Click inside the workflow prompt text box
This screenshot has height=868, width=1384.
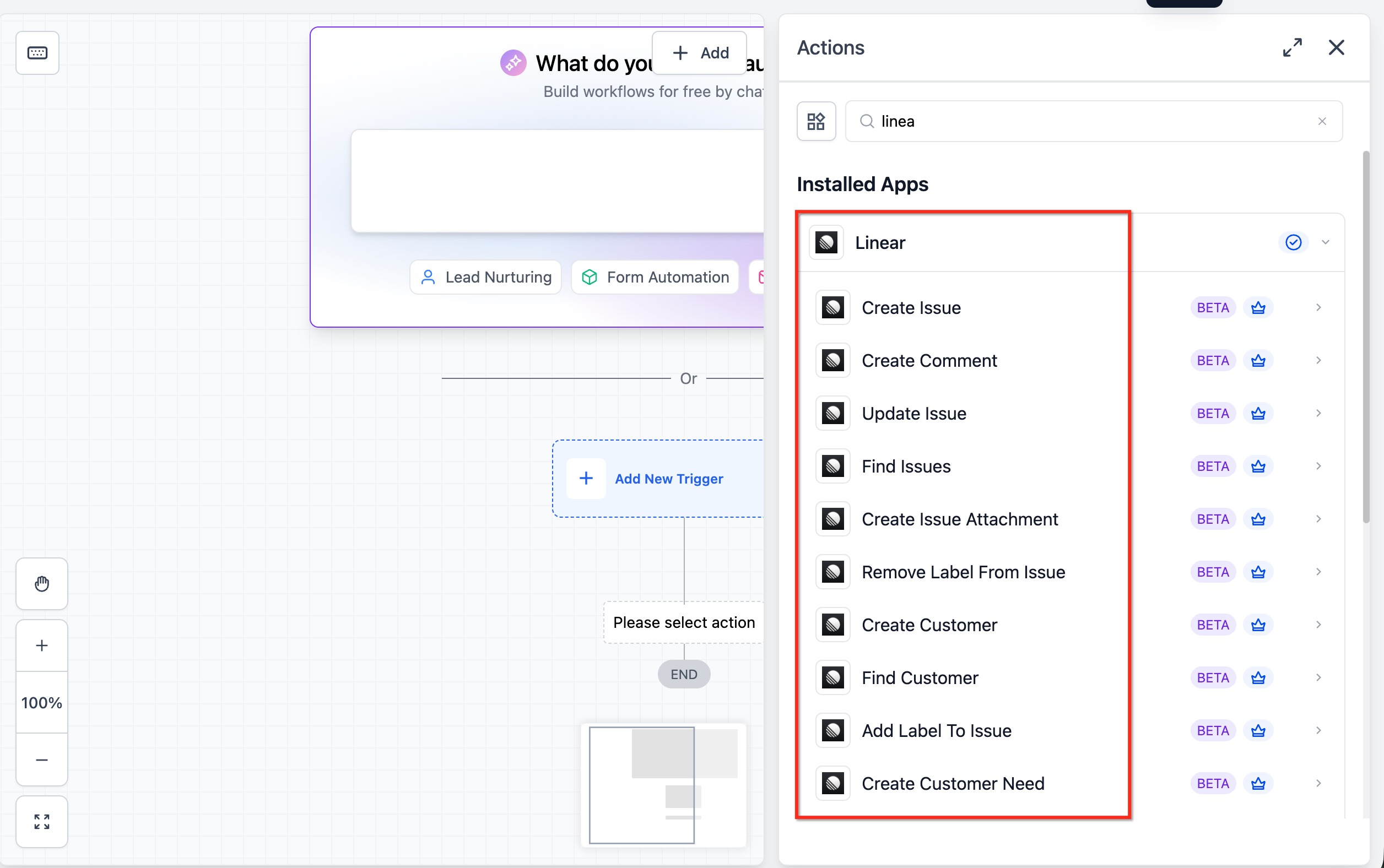pyautogui.click(x=557, y=181)
